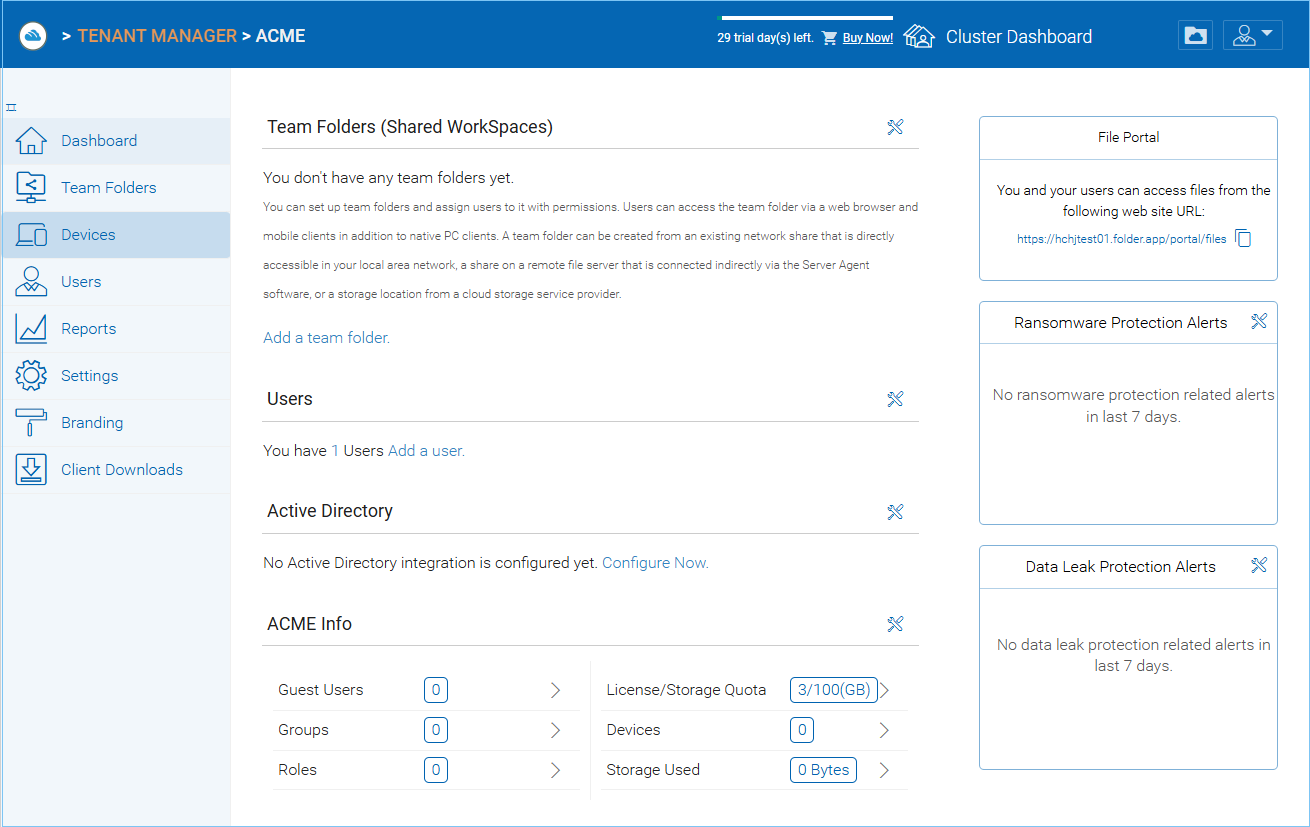Expand the Storage Used row chevron

click(884, 770)
